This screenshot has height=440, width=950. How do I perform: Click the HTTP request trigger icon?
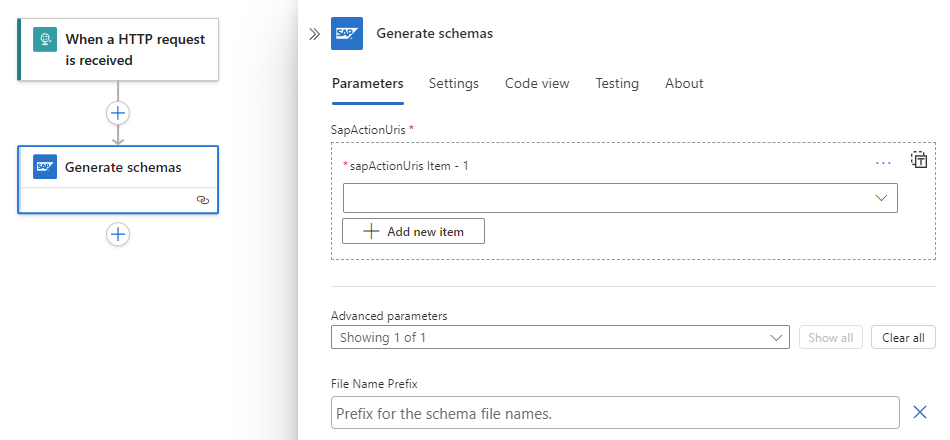pos(45,39)
